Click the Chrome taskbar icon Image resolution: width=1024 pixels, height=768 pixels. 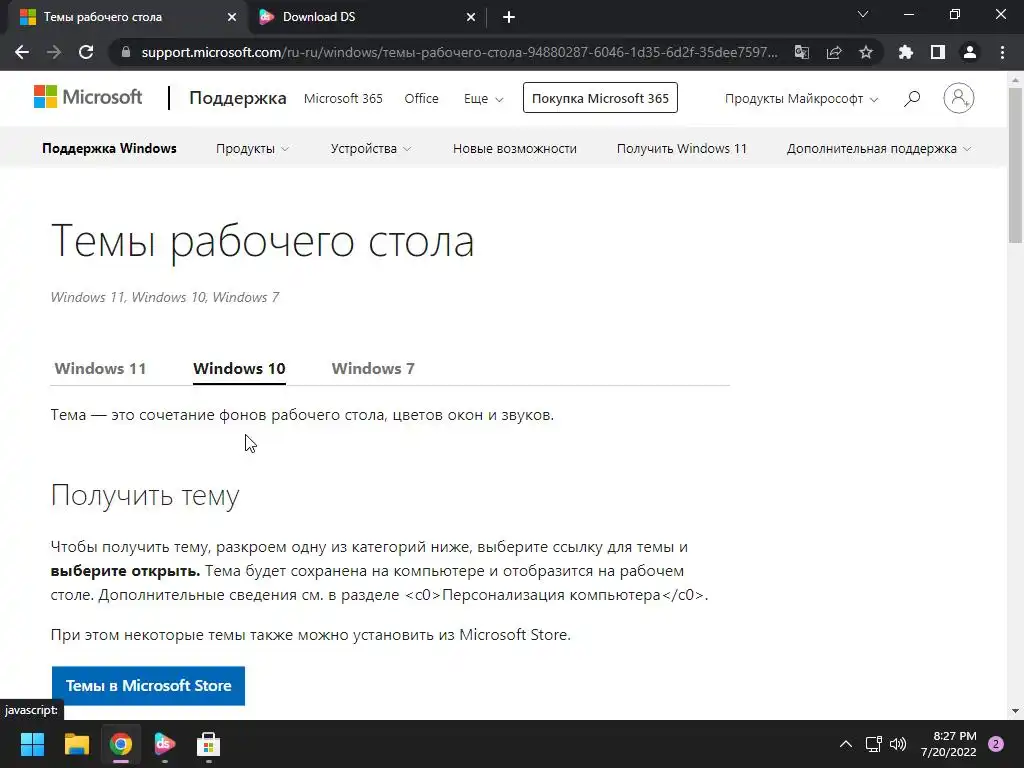click(x=121, y=744)
